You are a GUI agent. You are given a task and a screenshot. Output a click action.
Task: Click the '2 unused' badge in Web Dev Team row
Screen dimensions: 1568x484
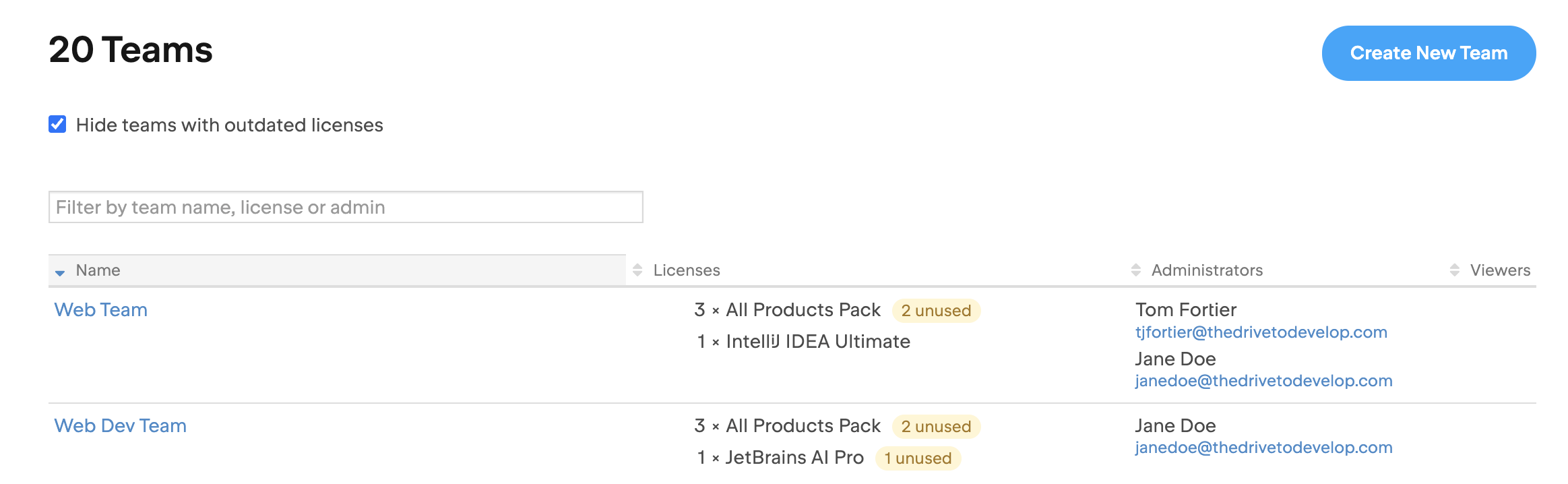pos(935,427)
